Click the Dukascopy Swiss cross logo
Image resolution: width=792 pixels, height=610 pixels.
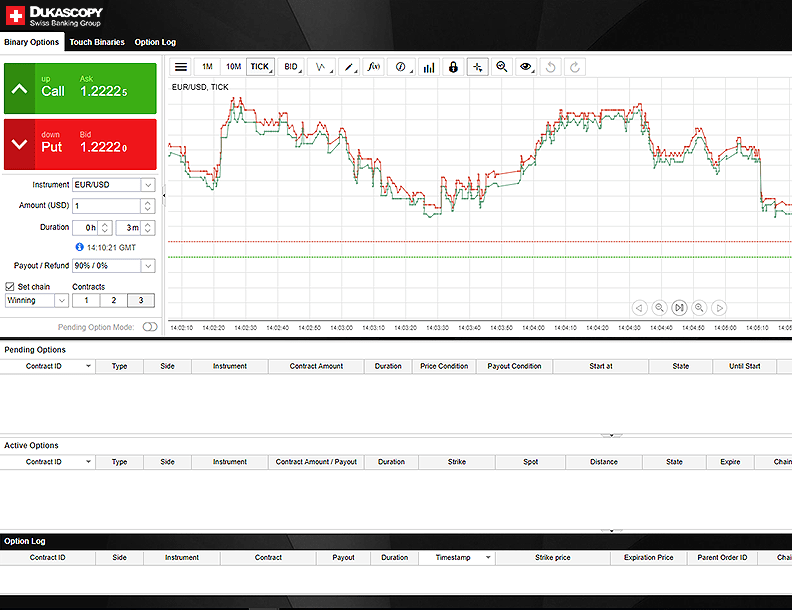click(15, 15)
